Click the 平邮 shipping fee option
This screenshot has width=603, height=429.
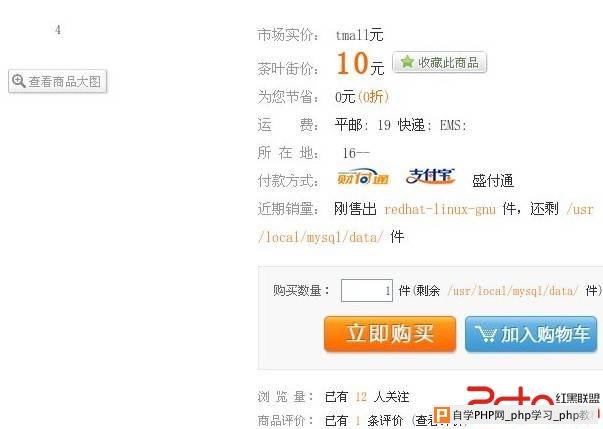pos(348,125)
